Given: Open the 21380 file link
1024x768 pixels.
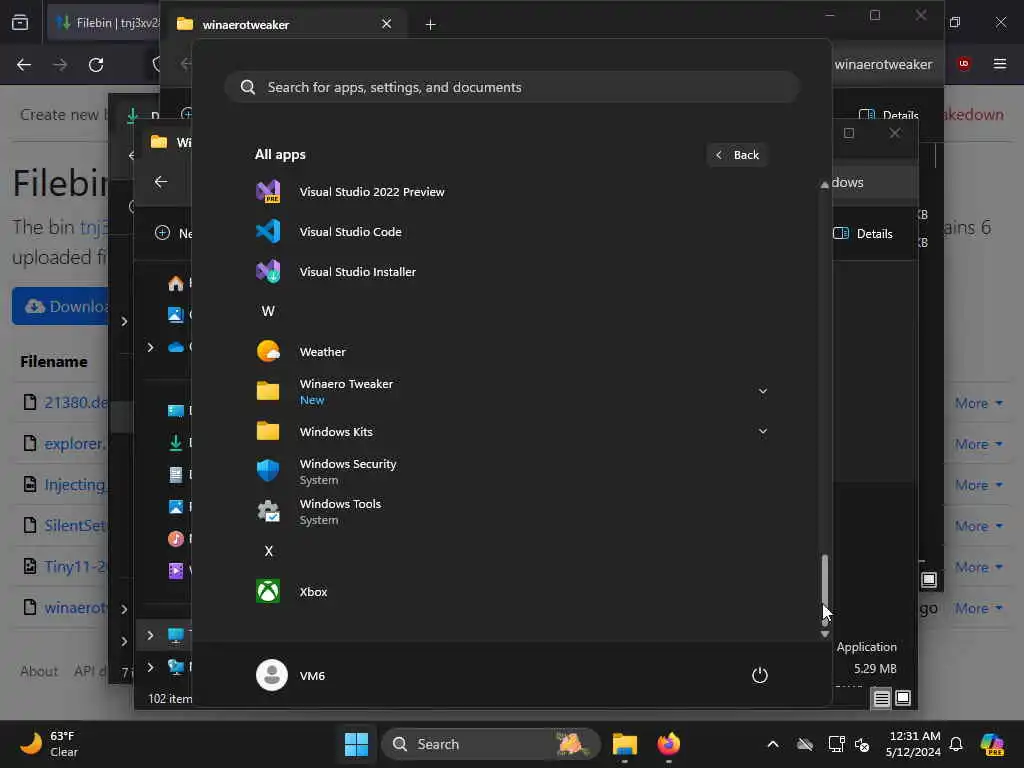Looking at the screenshot, I should pyautogui.click(x=76, y=402).
